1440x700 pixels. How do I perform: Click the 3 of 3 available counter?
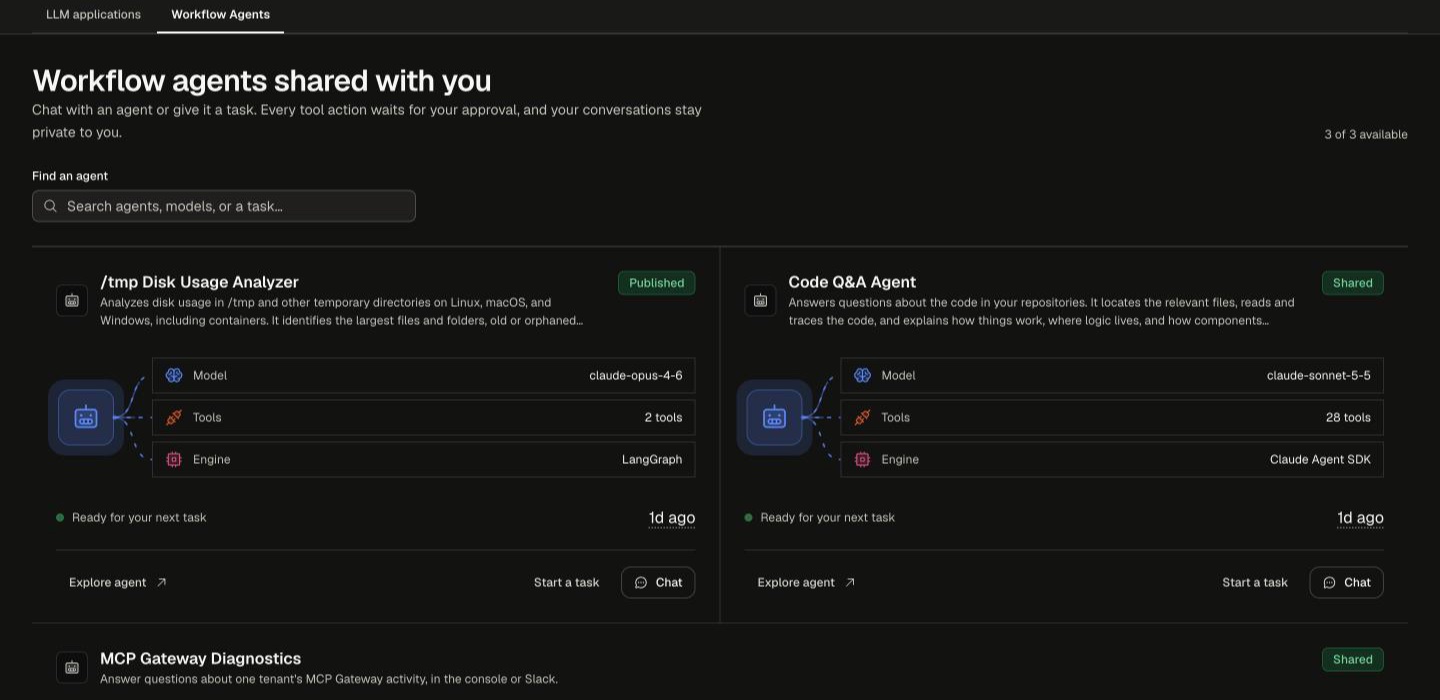(x=1366, y=134)
